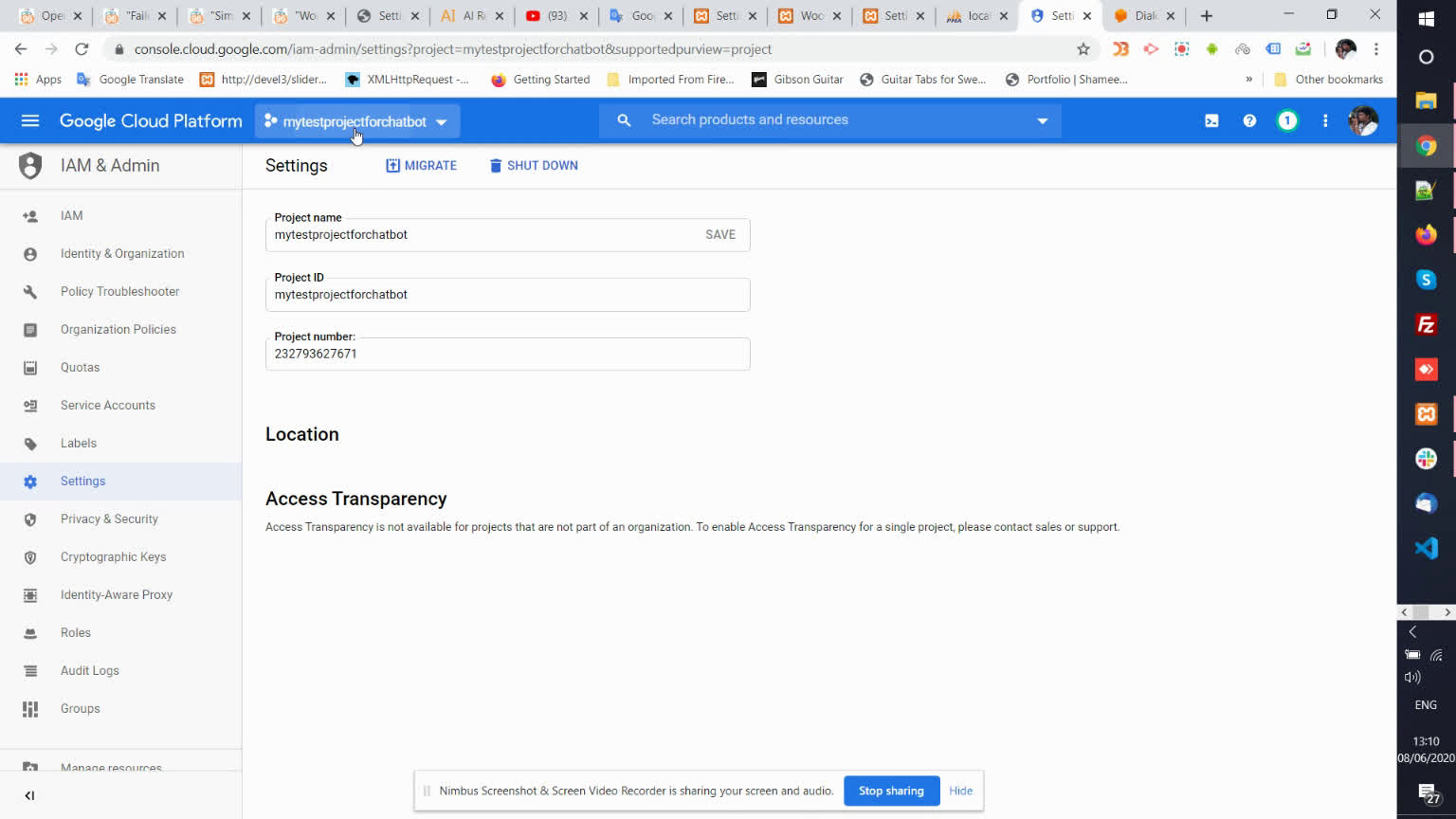Click MIGRATE project button
The height and width of the screenshot is (819, 1456).
[421, 166]
